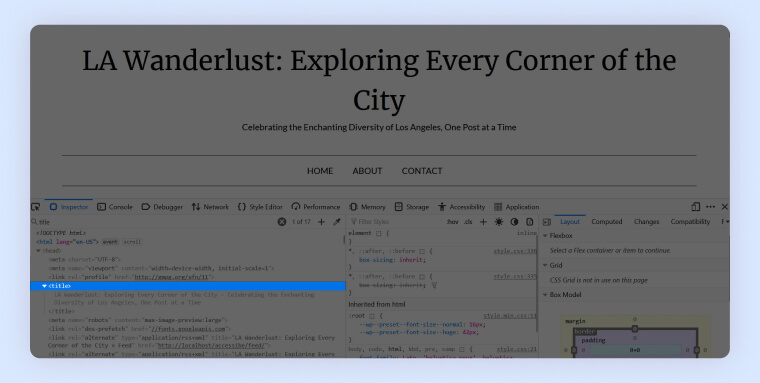Open the devtools three-dot options menu
Screen dimensions: 760x383
click(x=711, y=207)
